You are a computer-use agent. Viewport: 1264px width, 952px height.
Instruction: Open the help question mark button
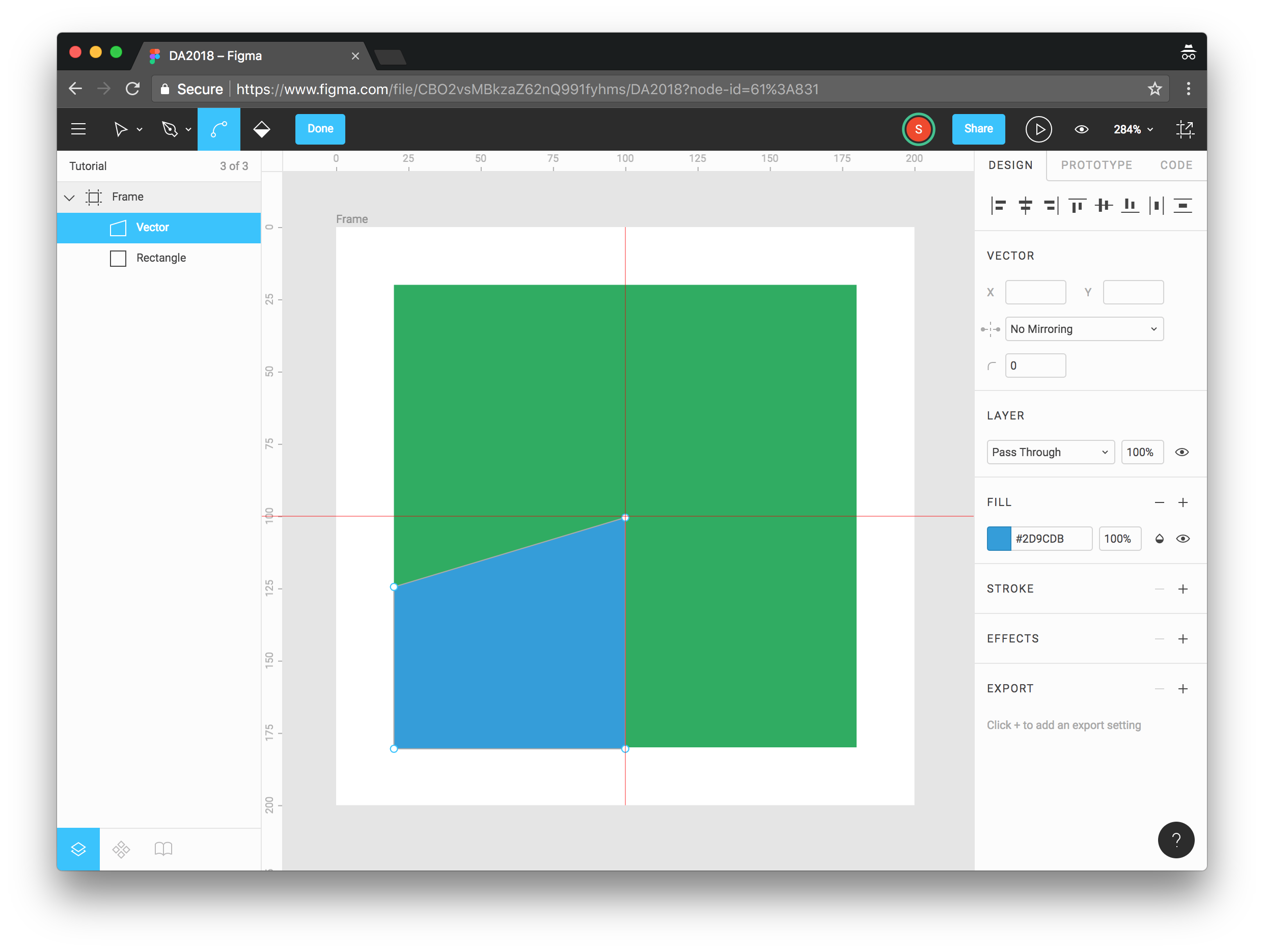pyautogui.click(x=1175, y=839)
